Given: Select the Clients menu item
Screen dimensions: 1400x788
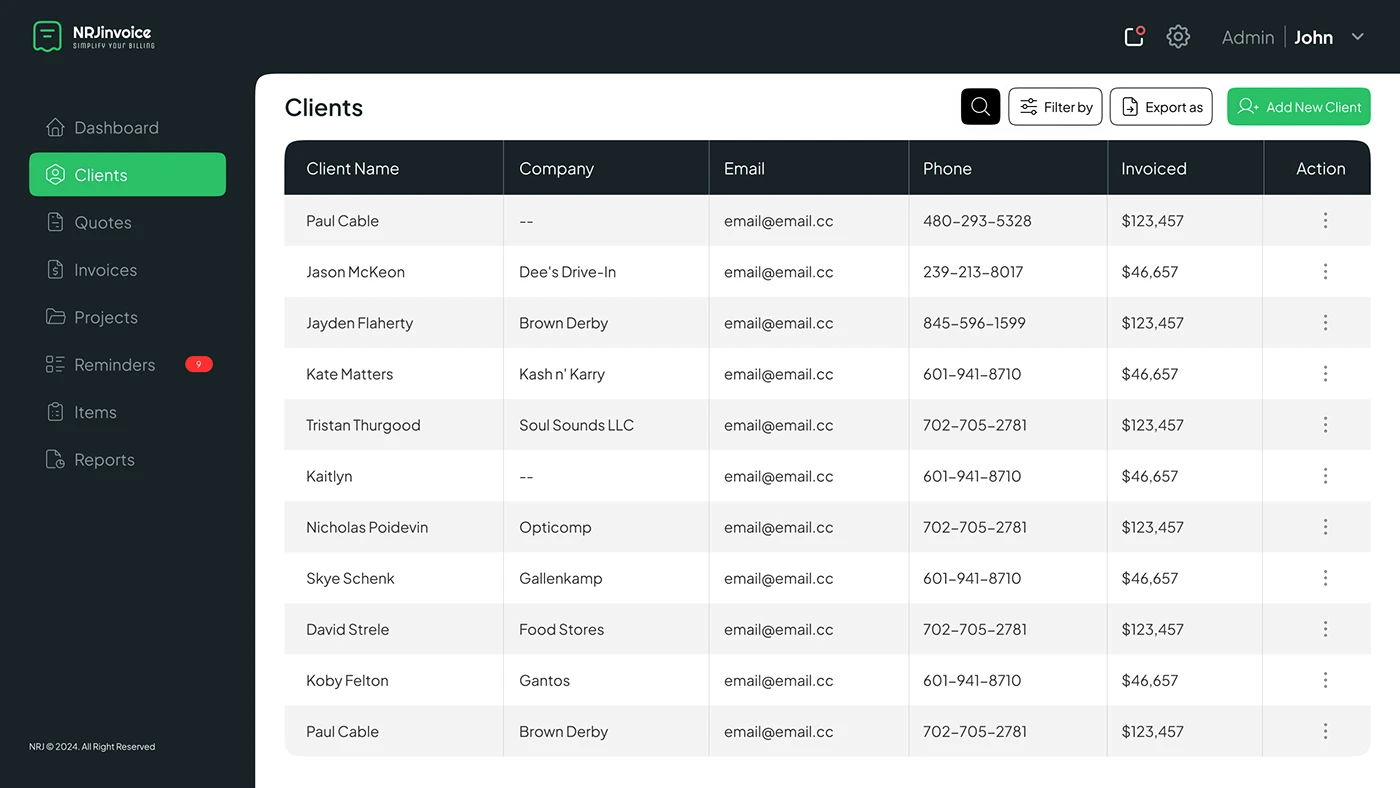Looking at the screenshot, I should click(127, 175).
